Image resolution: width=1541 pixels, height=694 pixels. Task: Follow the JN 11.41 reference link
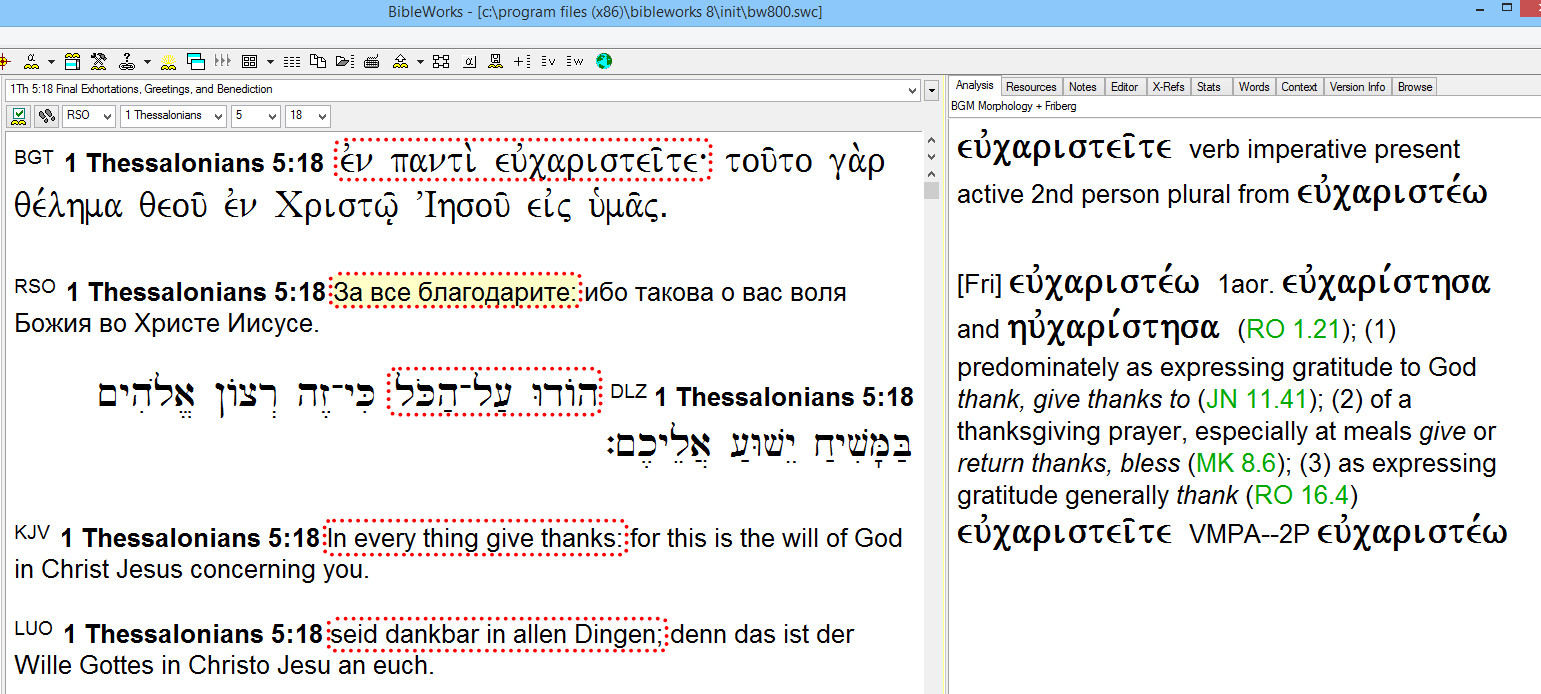[1255, 399]
